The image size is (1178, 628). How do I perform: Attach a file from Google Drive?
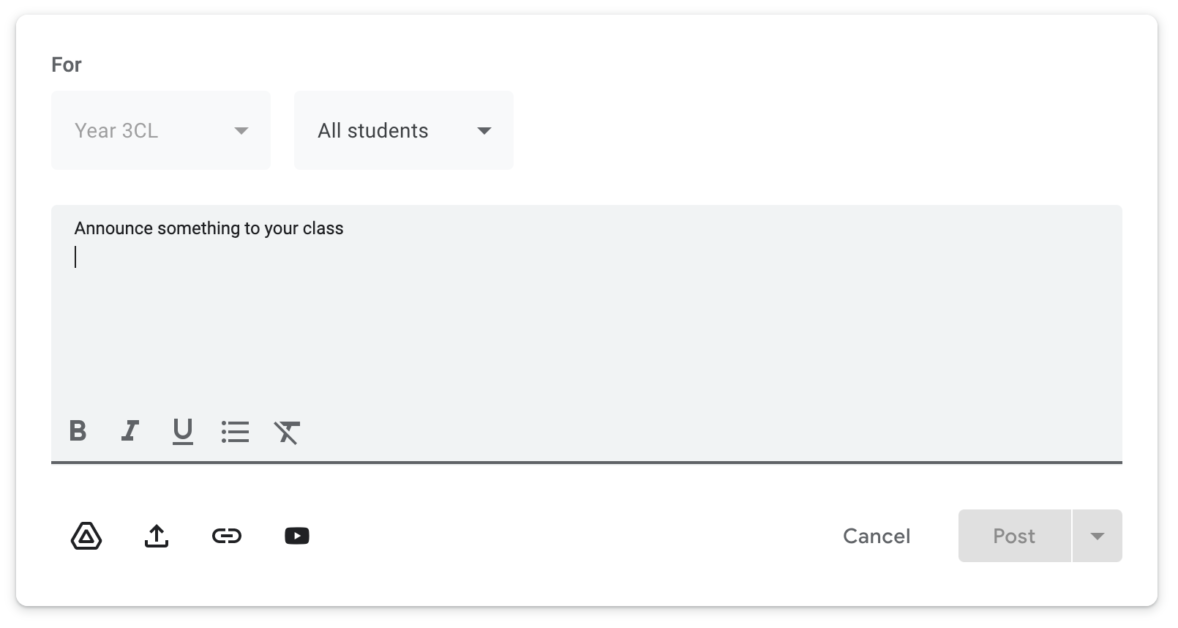(x=88, y=536)
